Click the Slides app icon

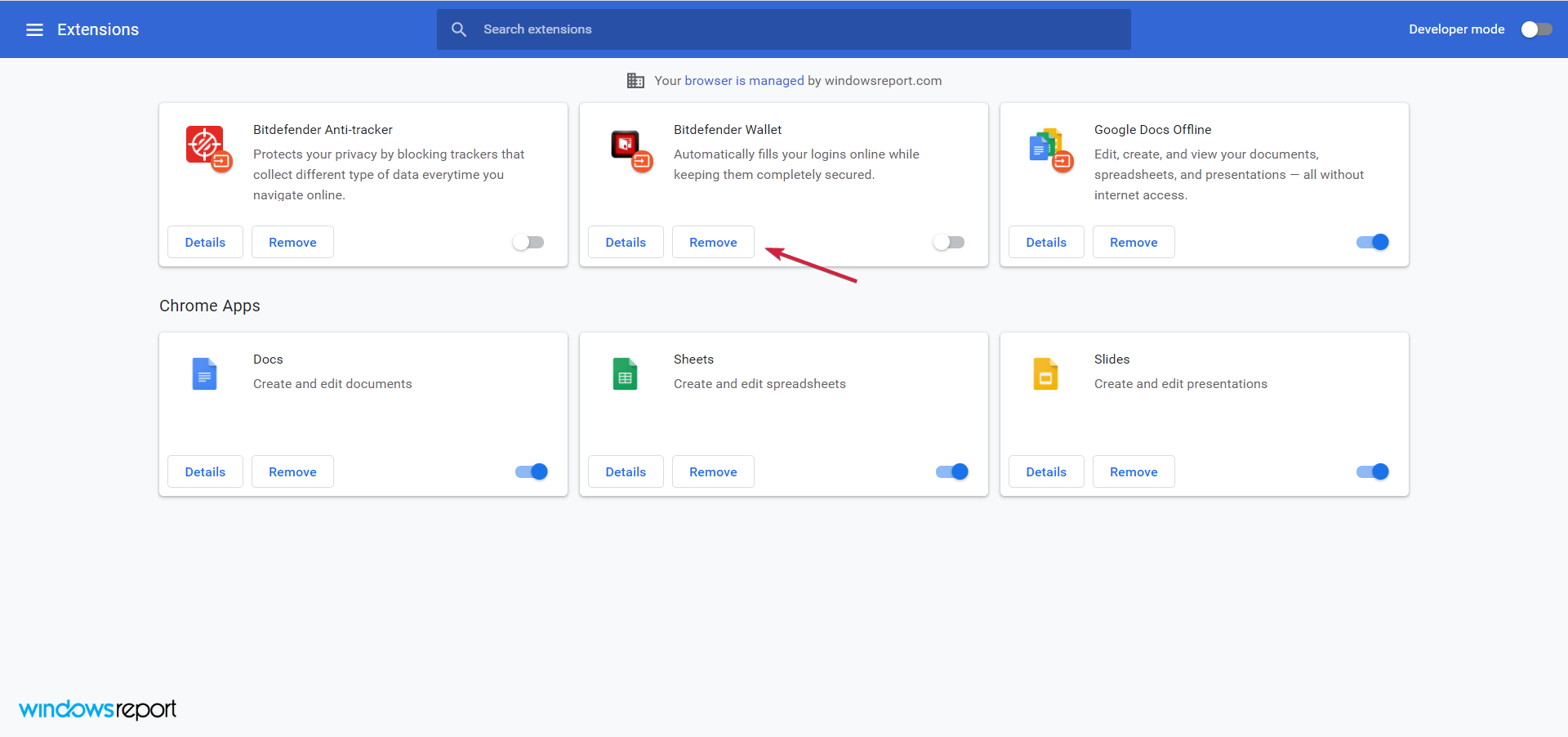(1045, 373)
